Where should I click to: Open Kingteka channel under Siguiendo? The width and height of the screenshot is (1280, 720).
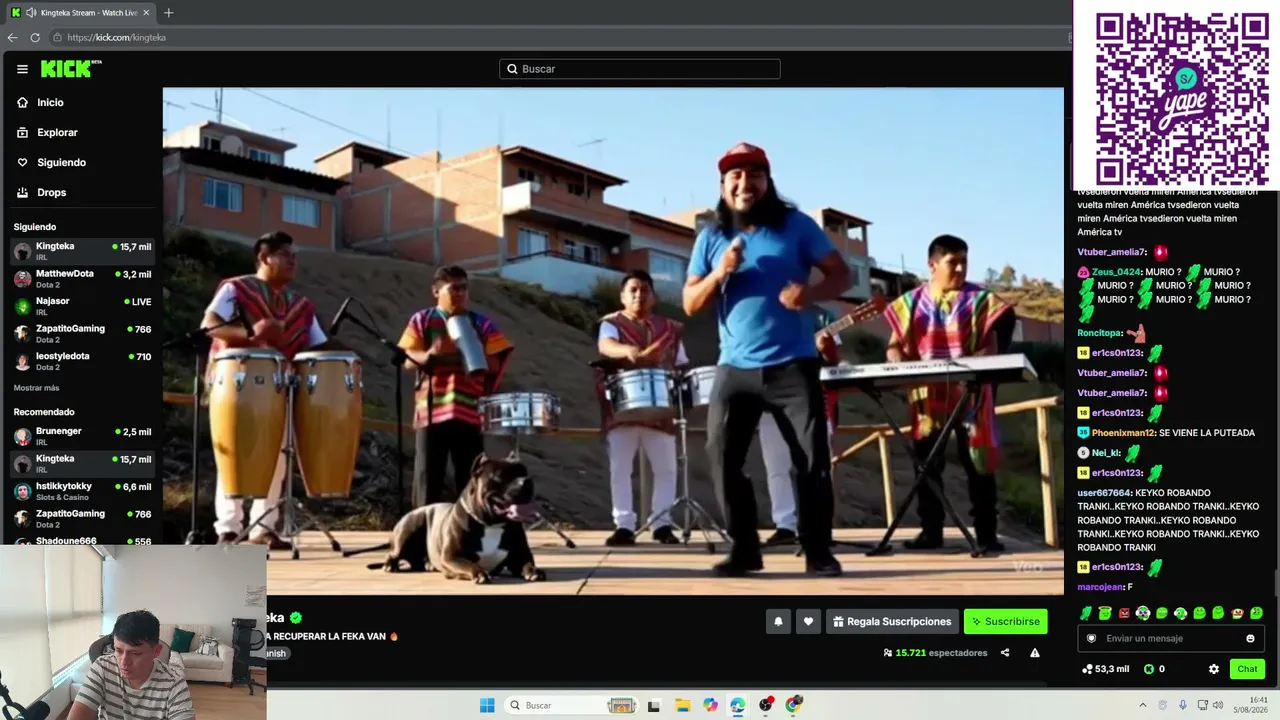(x=82, y=251)
